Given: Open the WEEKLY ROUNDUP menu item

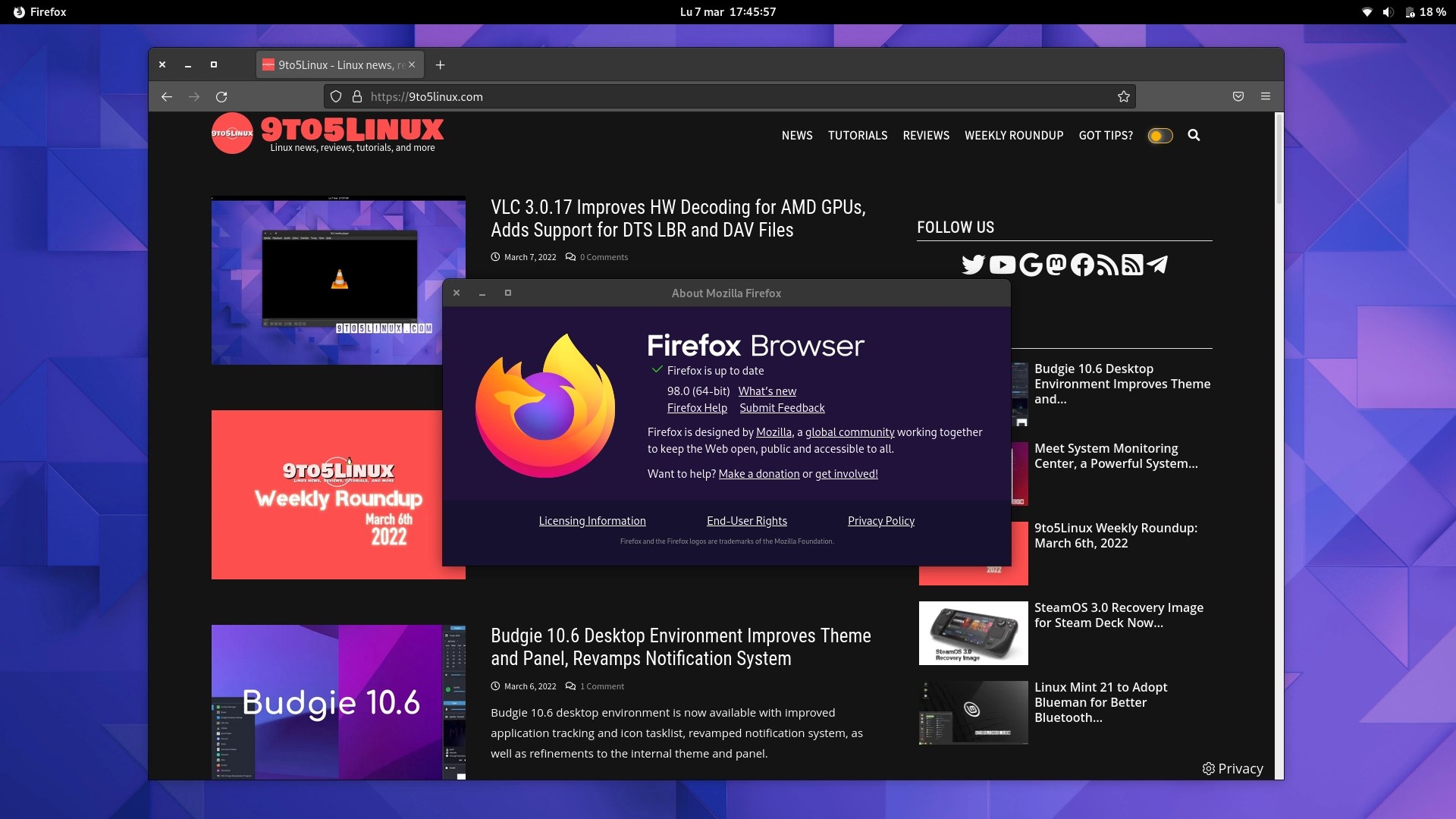Looking at the screenshot, I should [x=1014, y=135].
